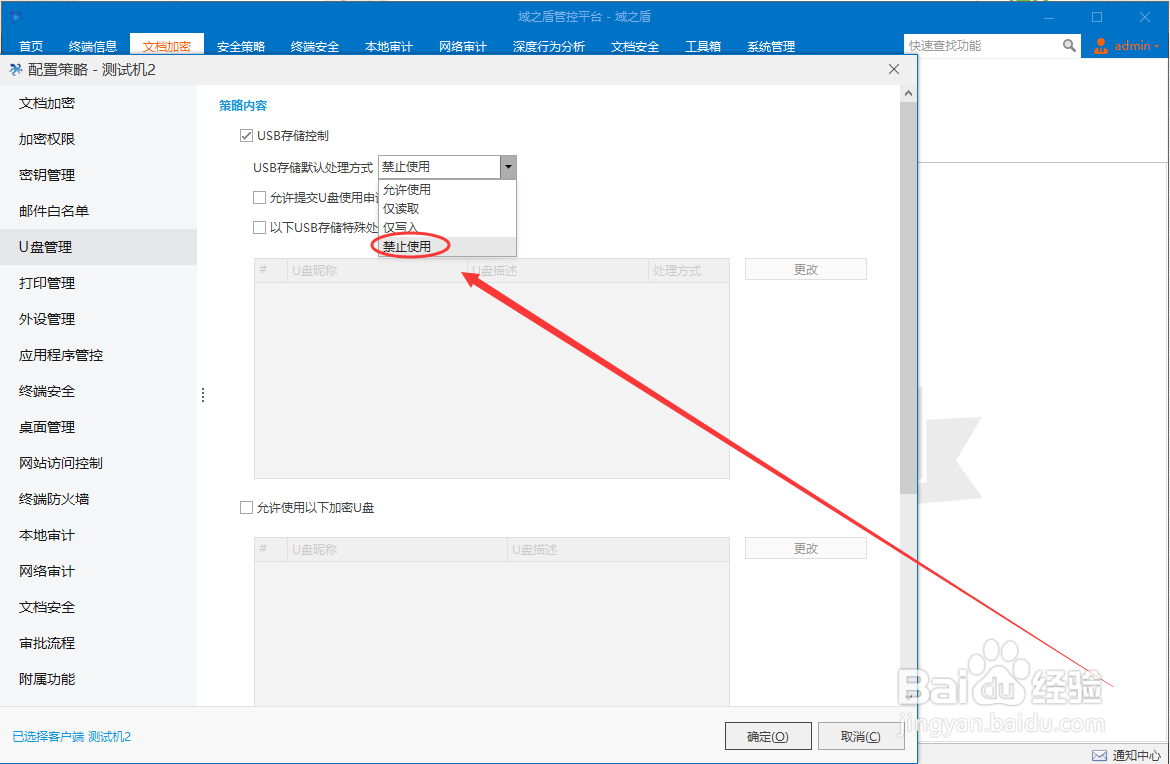Click the sidebar splitter dots handle
1170x764 pixels.
[x=203, y=395]
